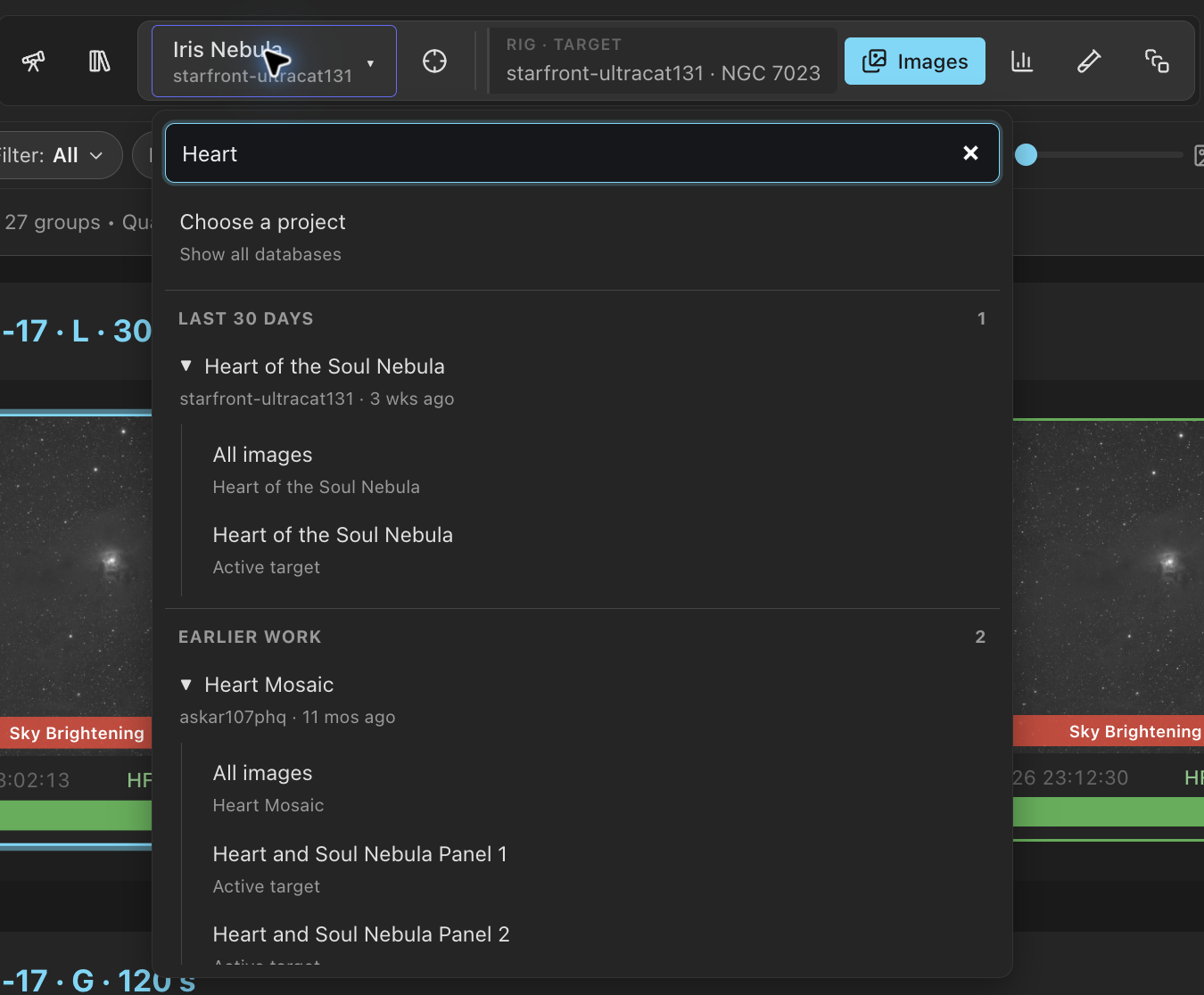Click Show all databases
Screen dimensions: 1204x995
[x=260, y=254]
